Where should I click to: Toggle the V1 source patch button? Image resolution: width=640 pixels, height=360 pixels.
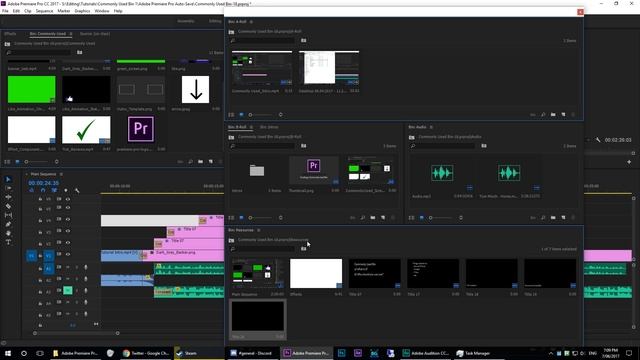[31, 256]
